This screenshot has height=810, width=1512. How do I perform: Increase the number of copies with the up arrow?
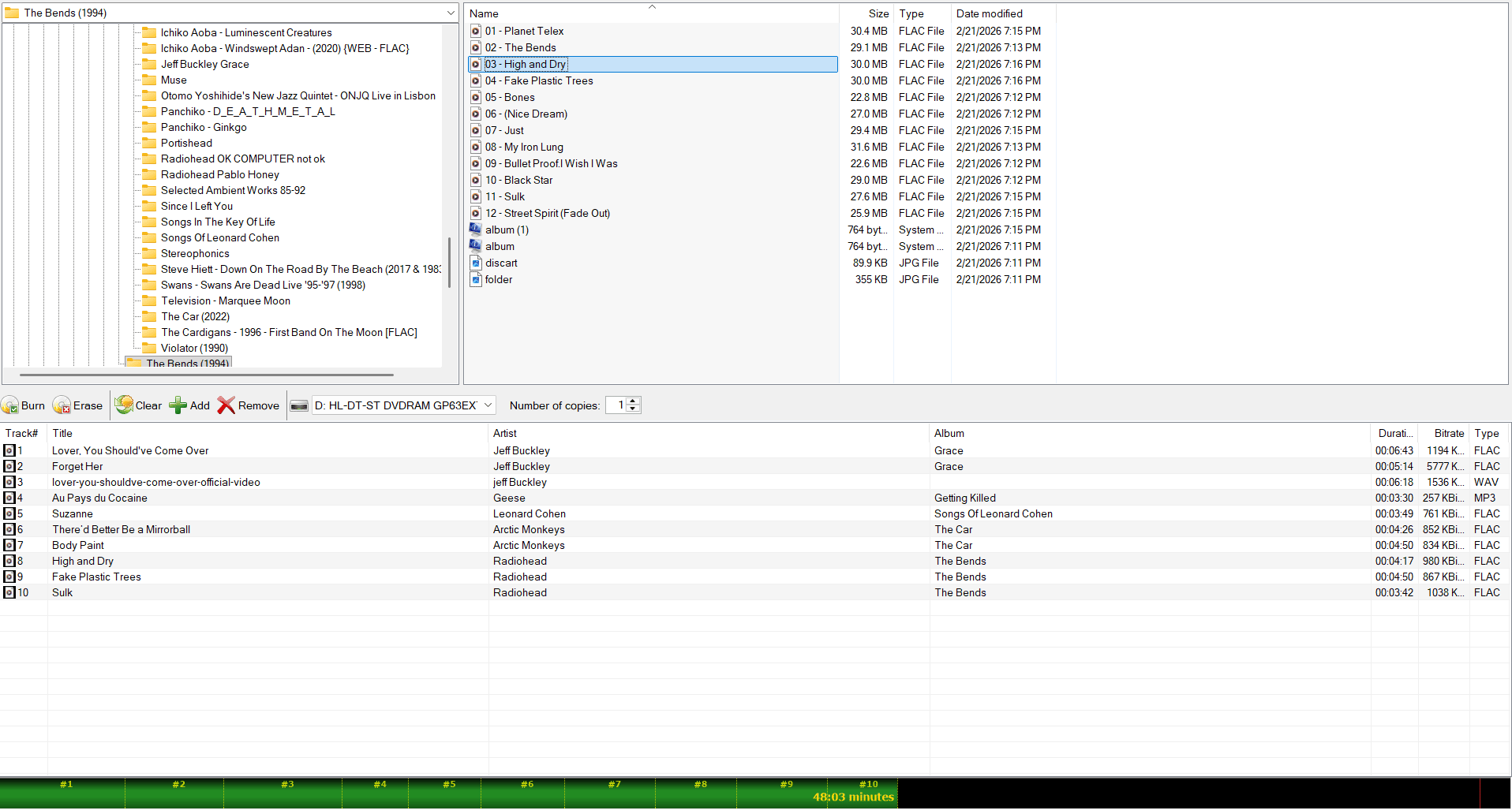(632, 401)
